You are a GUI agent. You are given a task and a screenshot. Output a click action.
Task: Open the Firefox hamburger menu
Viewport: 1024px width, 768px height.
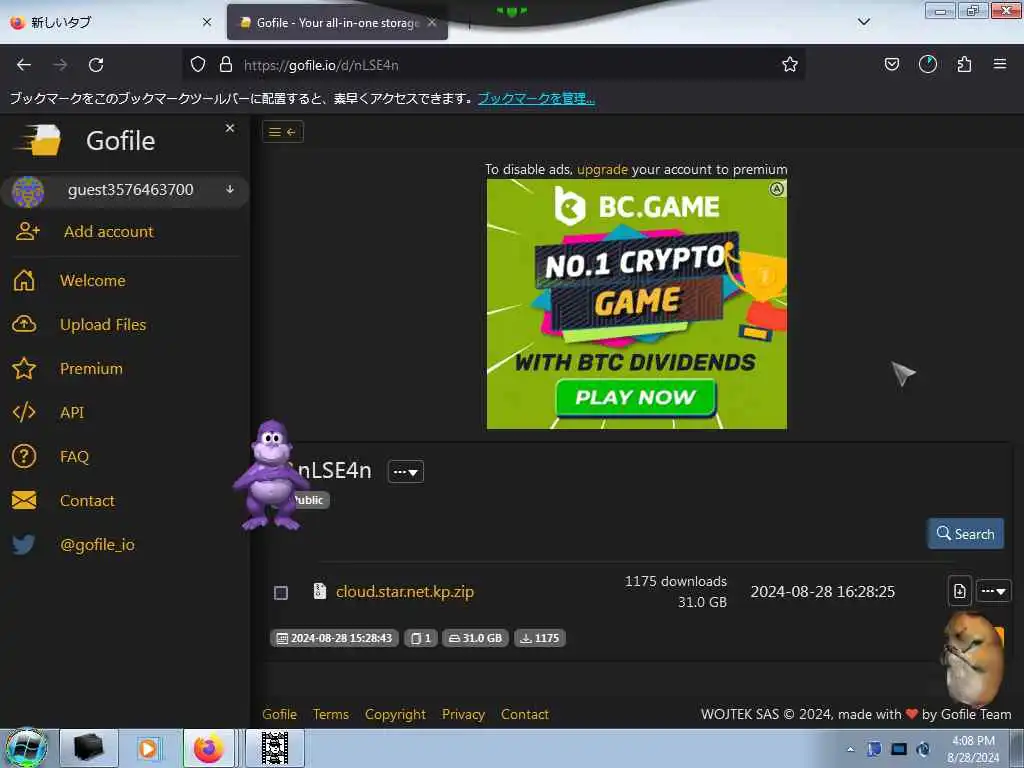coord(999,64)
